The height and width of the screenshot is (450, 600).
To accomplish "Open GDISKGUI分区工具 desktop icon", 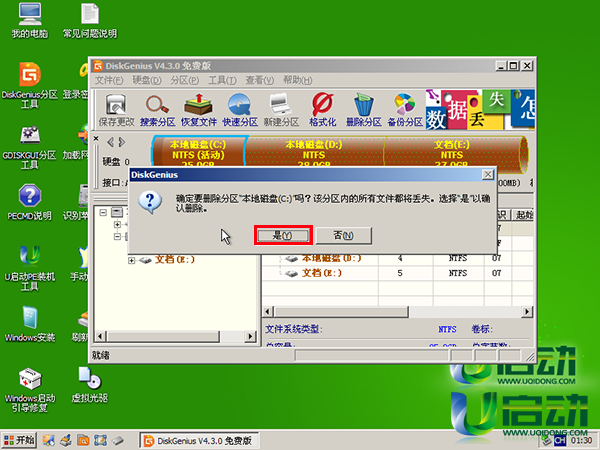I will [x=30, y=147].
